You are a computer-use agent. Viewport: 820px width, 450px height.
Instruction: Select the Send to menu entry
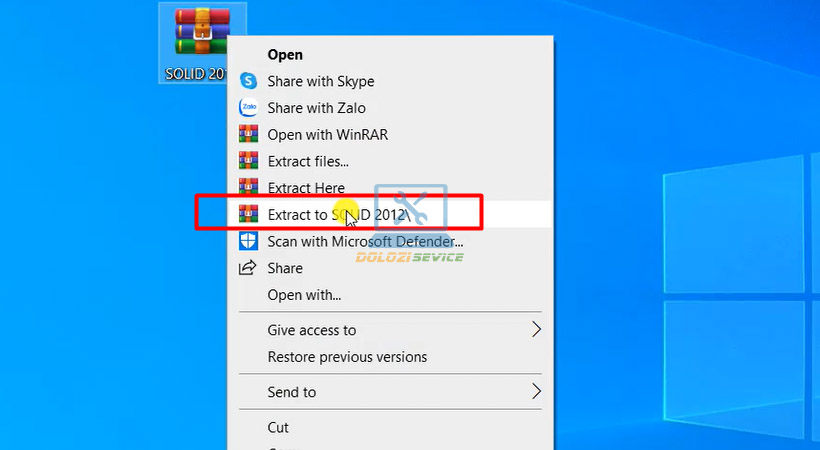(291, 392)
